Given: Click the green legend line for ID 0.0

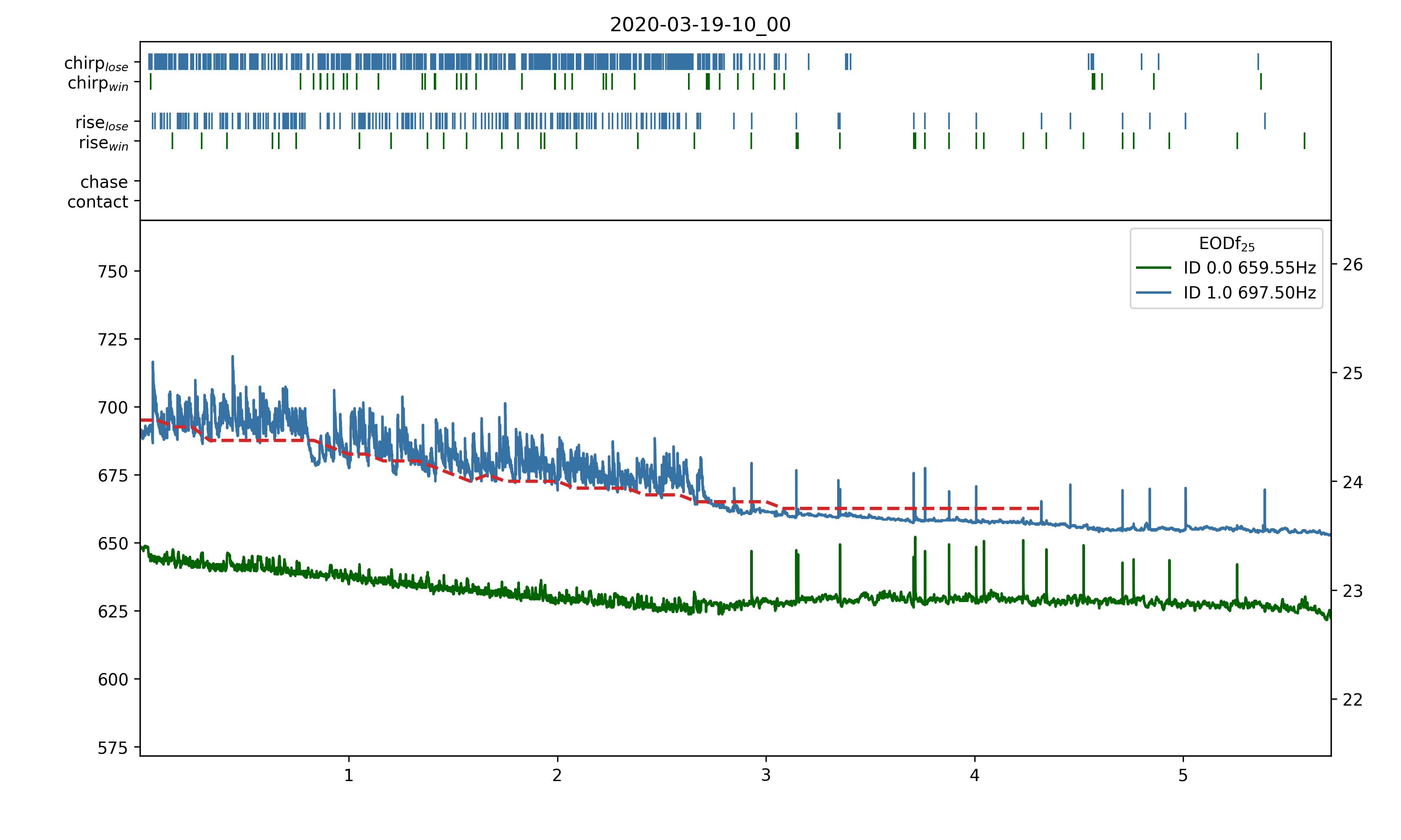Looking at the screenshot, I should pos(1153,268).
